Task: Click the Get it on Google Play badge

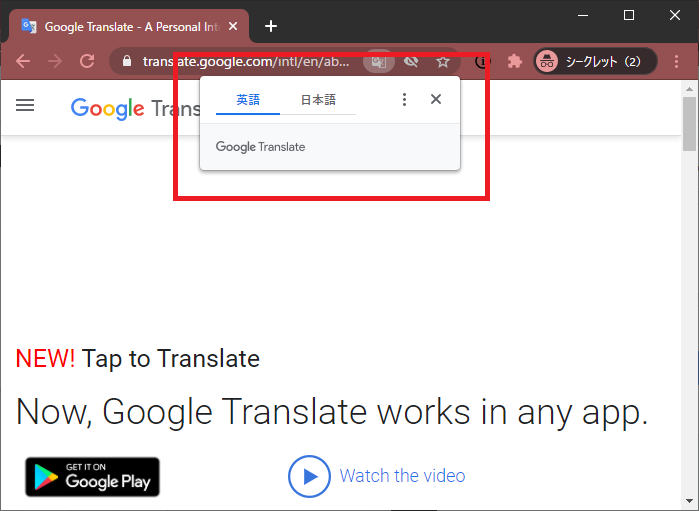Action: coord(92,477)
